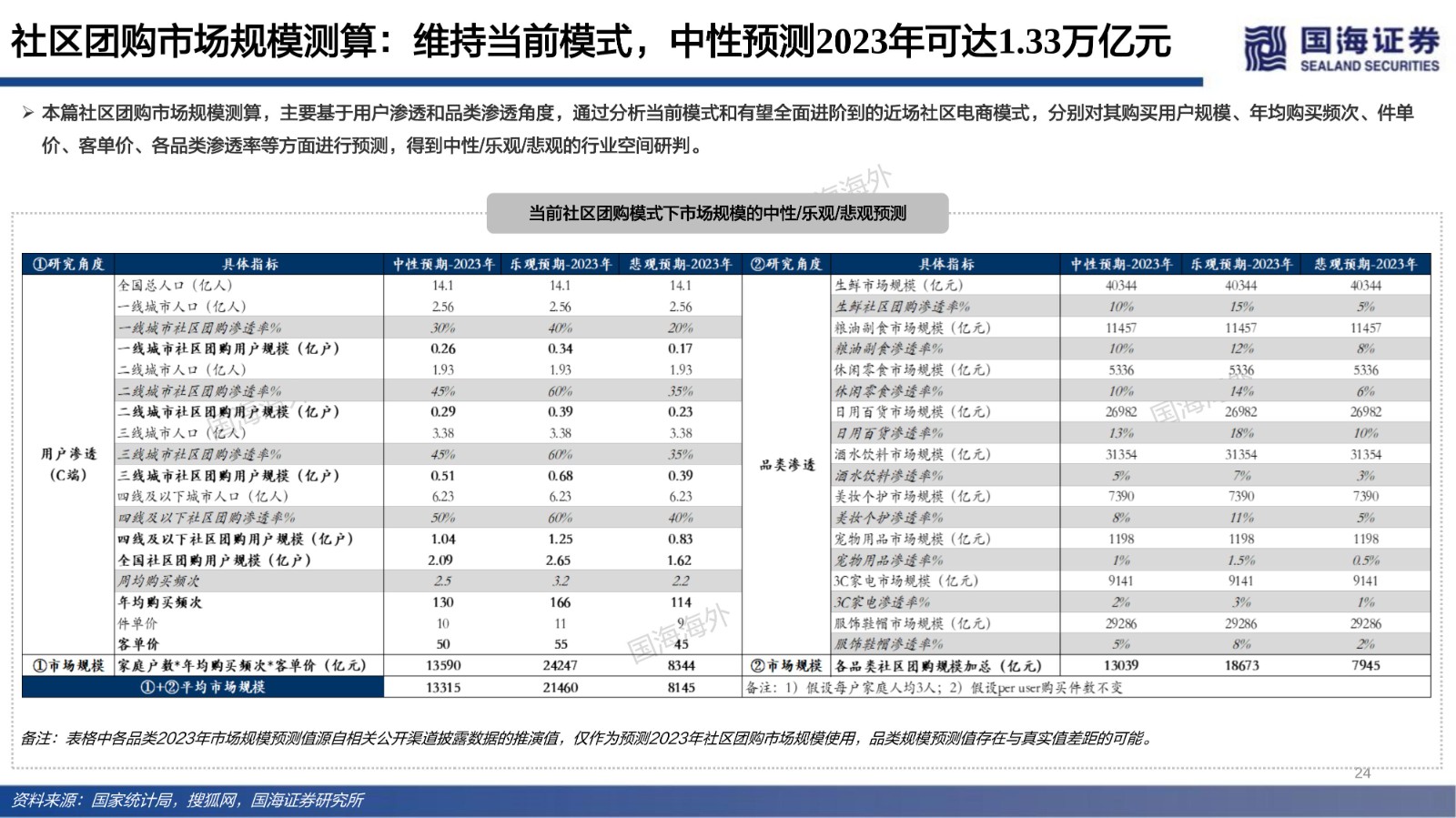The height and width of the screenshot is (818, 1456).
Task: Click left table header '中性预期-2023年'
Action: [x=443, y=264]
